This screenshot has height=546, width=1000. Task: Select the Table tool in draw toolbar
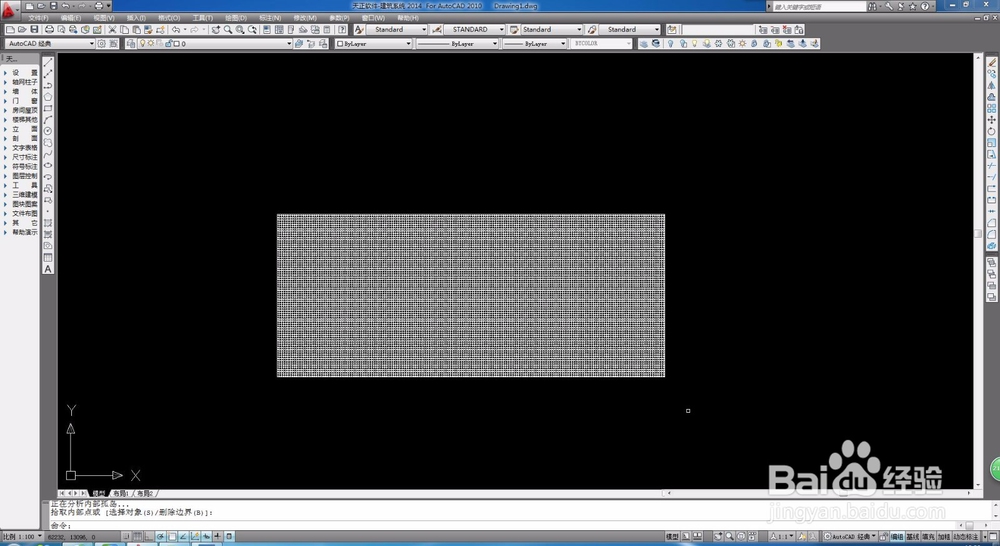(48, 257)
